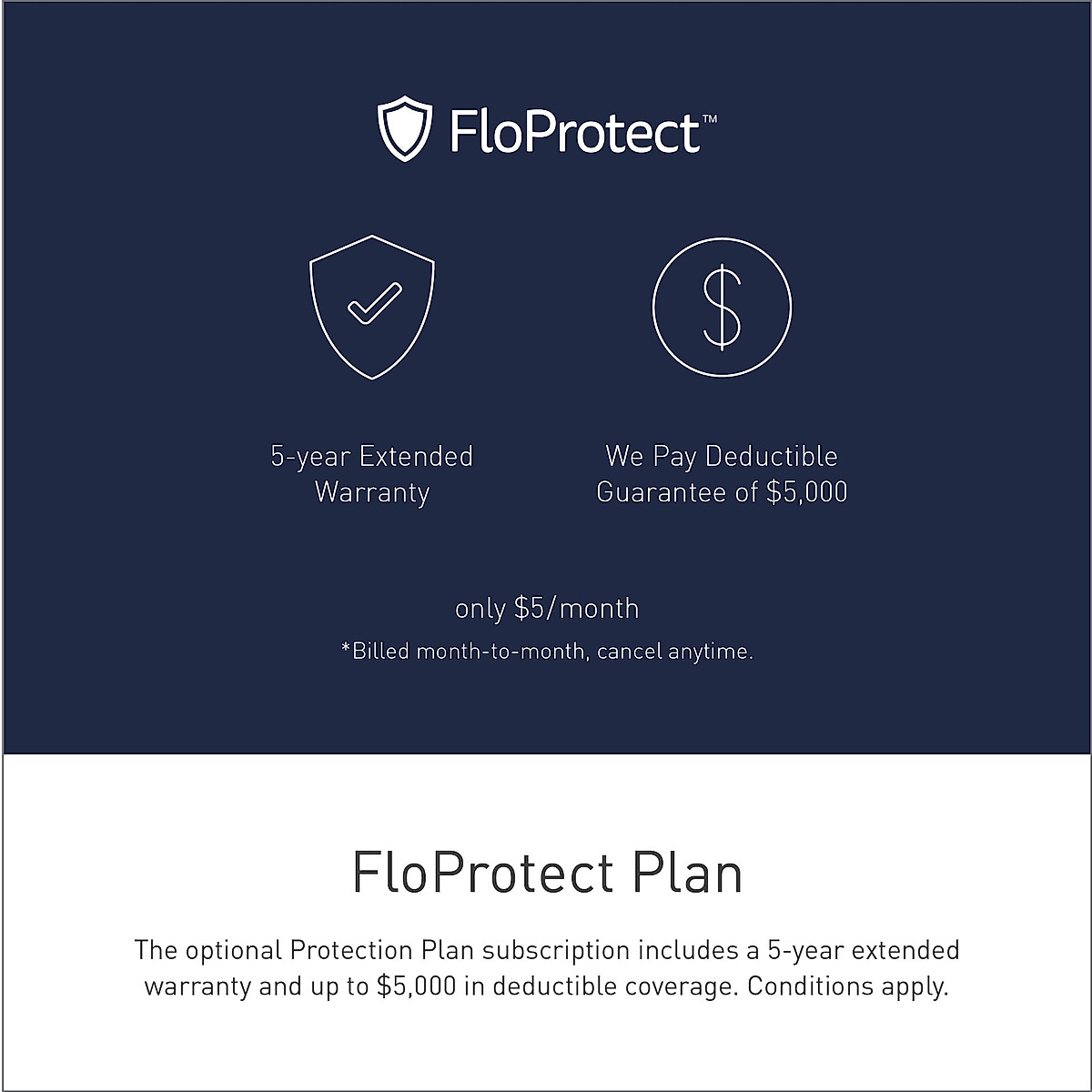Screen dimensions: 1092x1092
Task: Click the FloProtect shield logo icon
Action: coord(402,131)
